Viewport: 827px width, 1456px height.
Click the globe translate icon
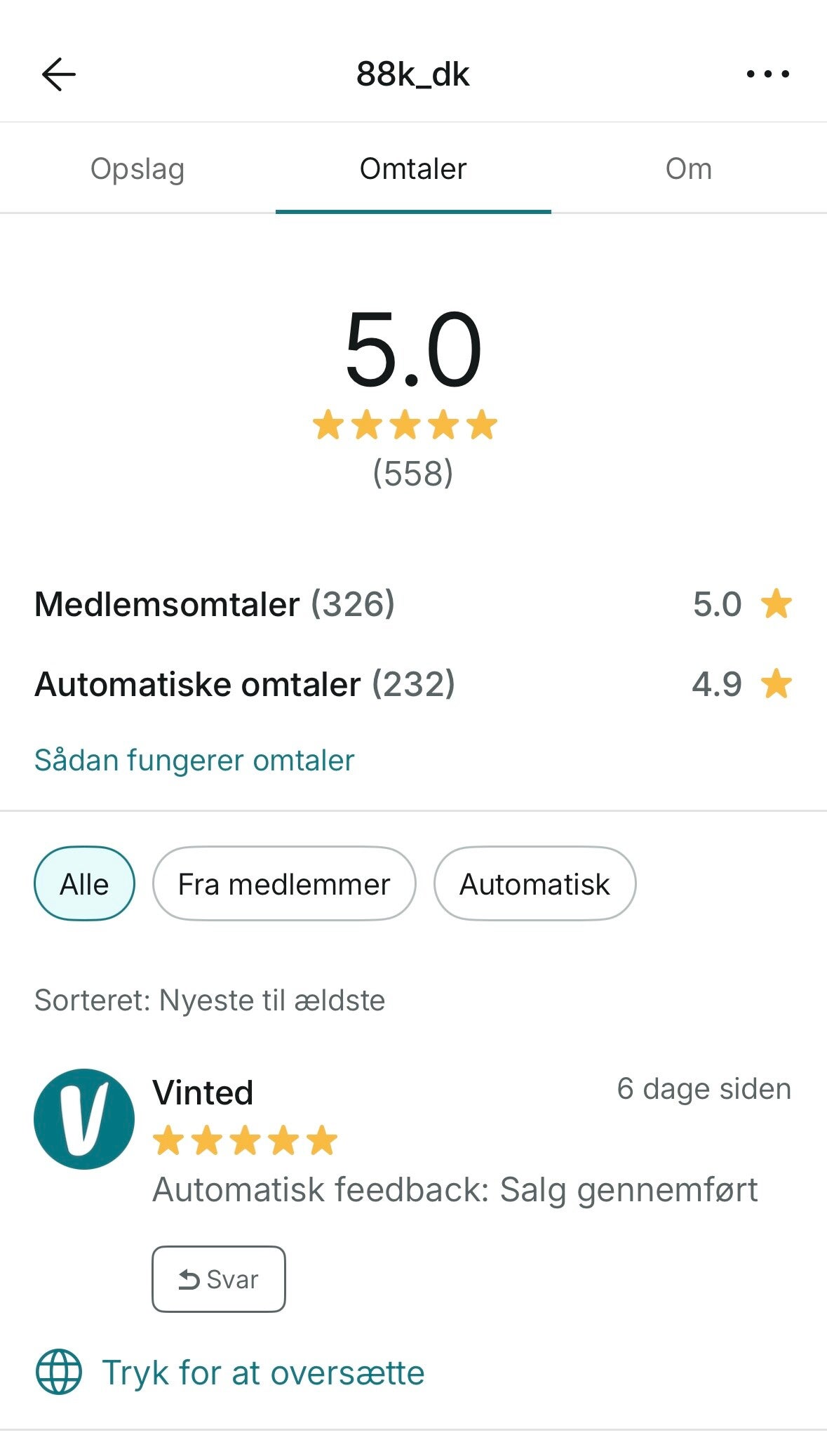[x=59, y=1371]
